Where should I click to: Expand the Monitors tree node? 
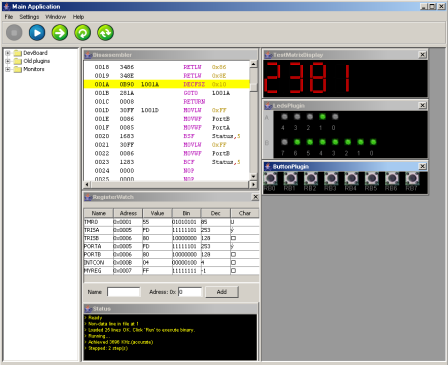(x=8, y=69)
